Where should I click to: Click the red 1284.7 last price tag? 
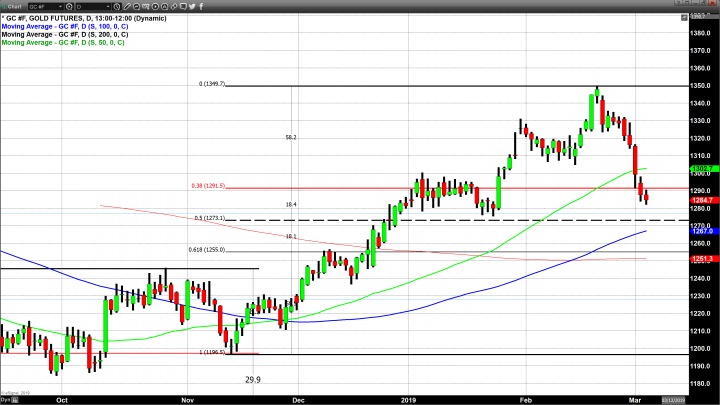[x=702, y=200]
